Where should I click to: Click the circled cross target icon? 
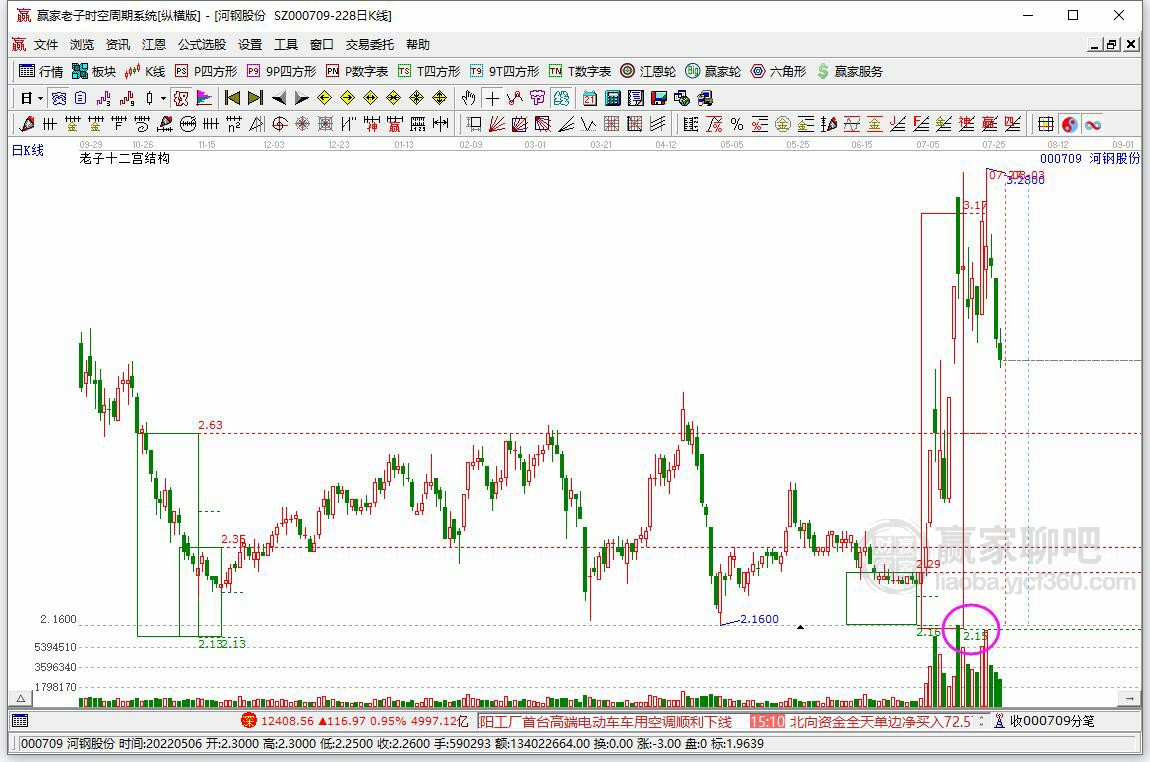[x=279, y=124]
